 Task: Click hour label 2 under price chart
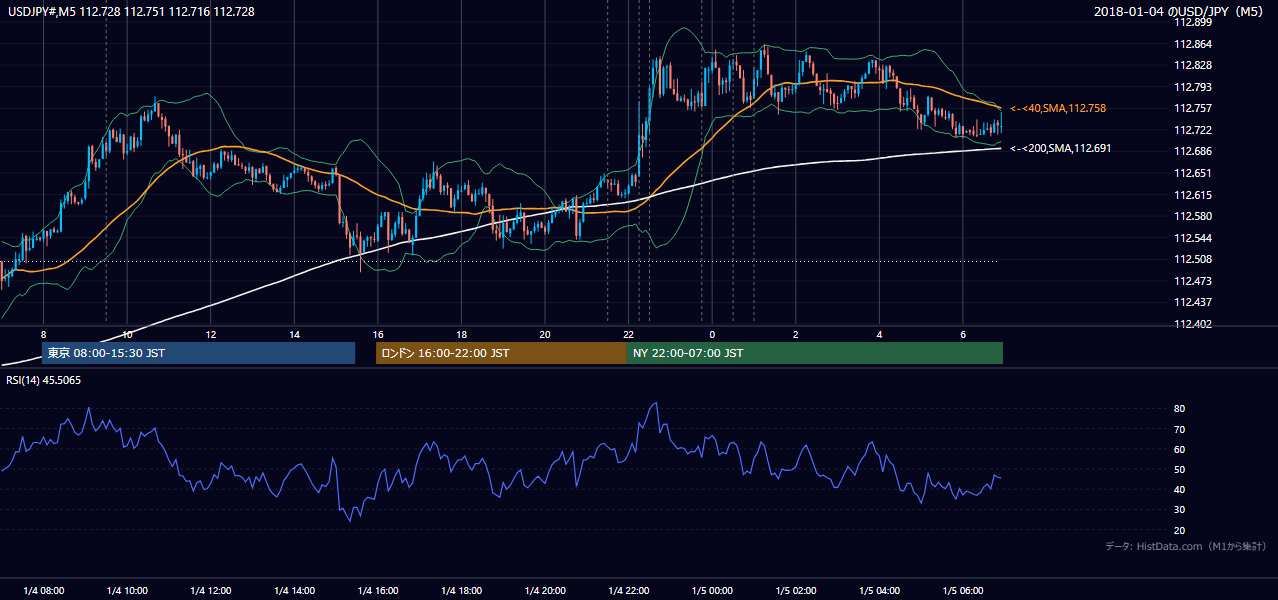pos(796,334)
